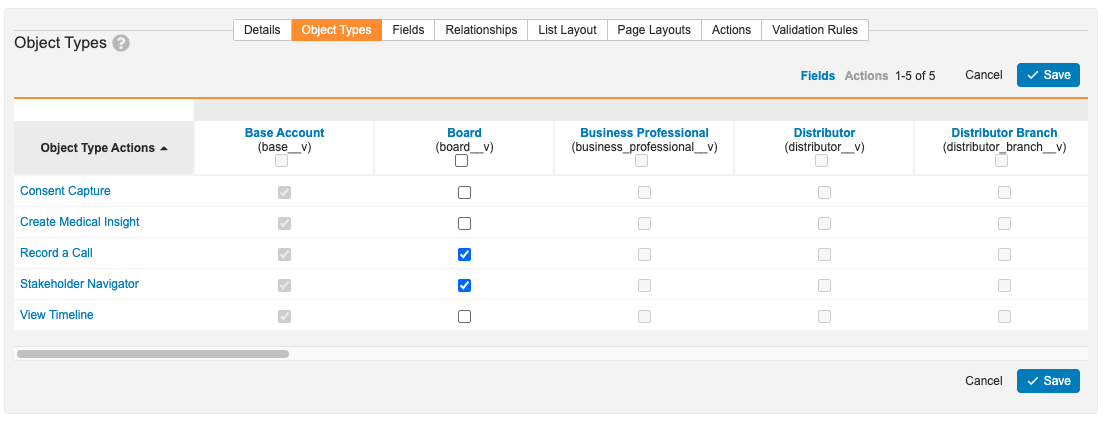Click the bottom Cancel button
The image size is (1103, 421).
(983, 381)
